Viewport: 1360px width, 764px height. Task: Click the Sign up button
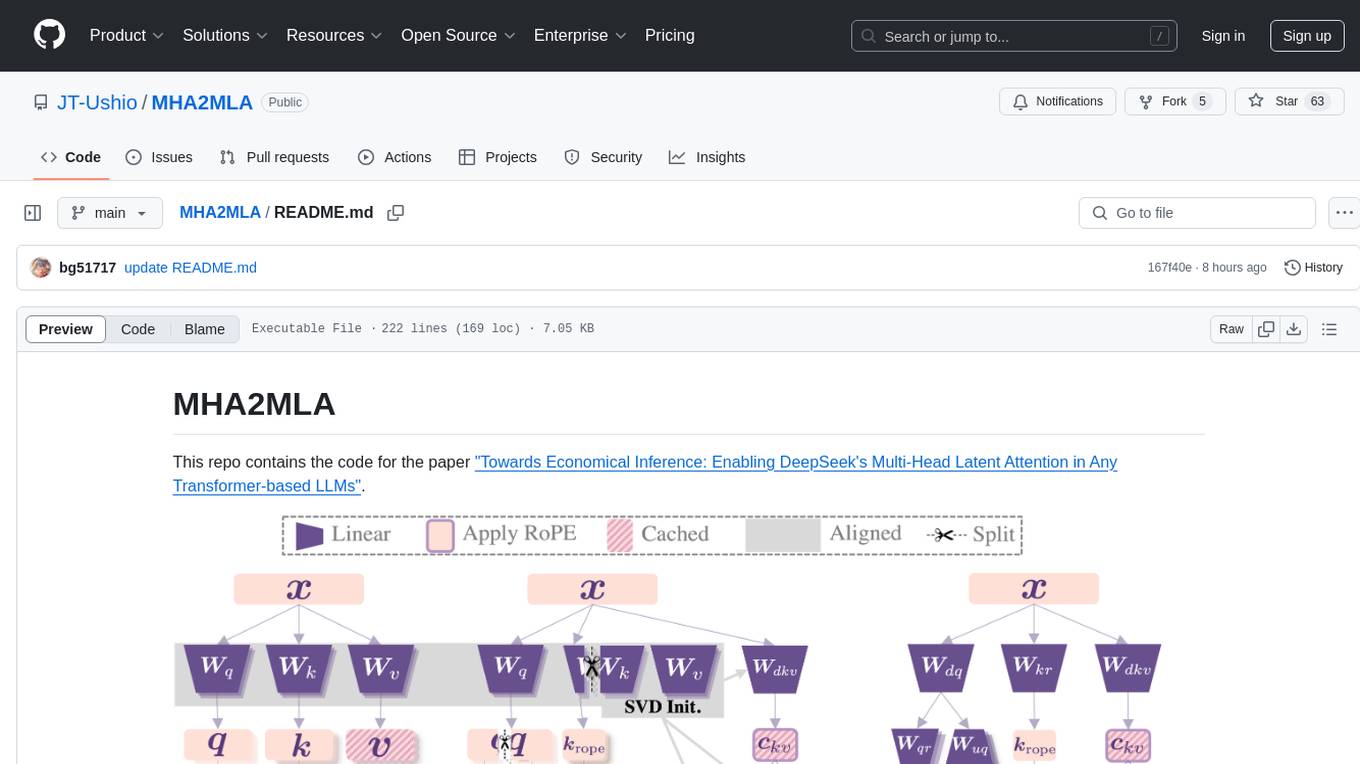point(1307,36)
